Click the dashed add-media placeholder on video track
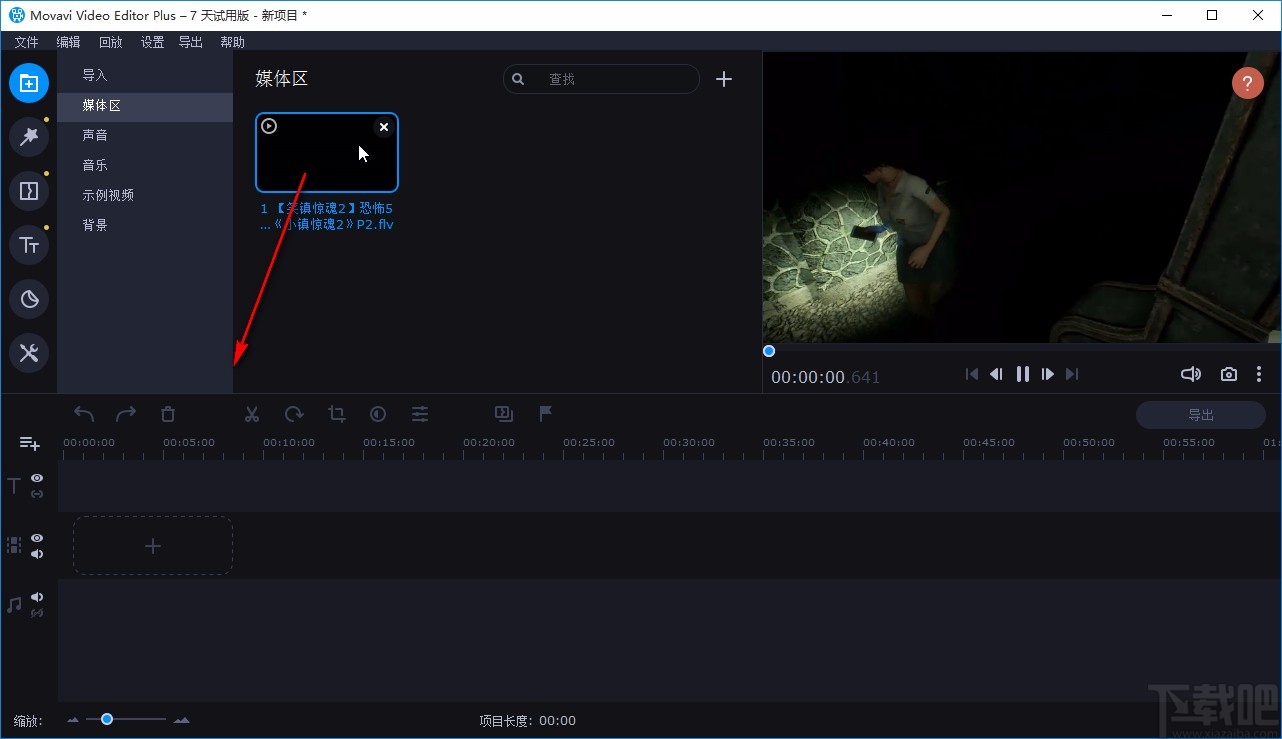The image size is (1282, 739). coord(153,546)
